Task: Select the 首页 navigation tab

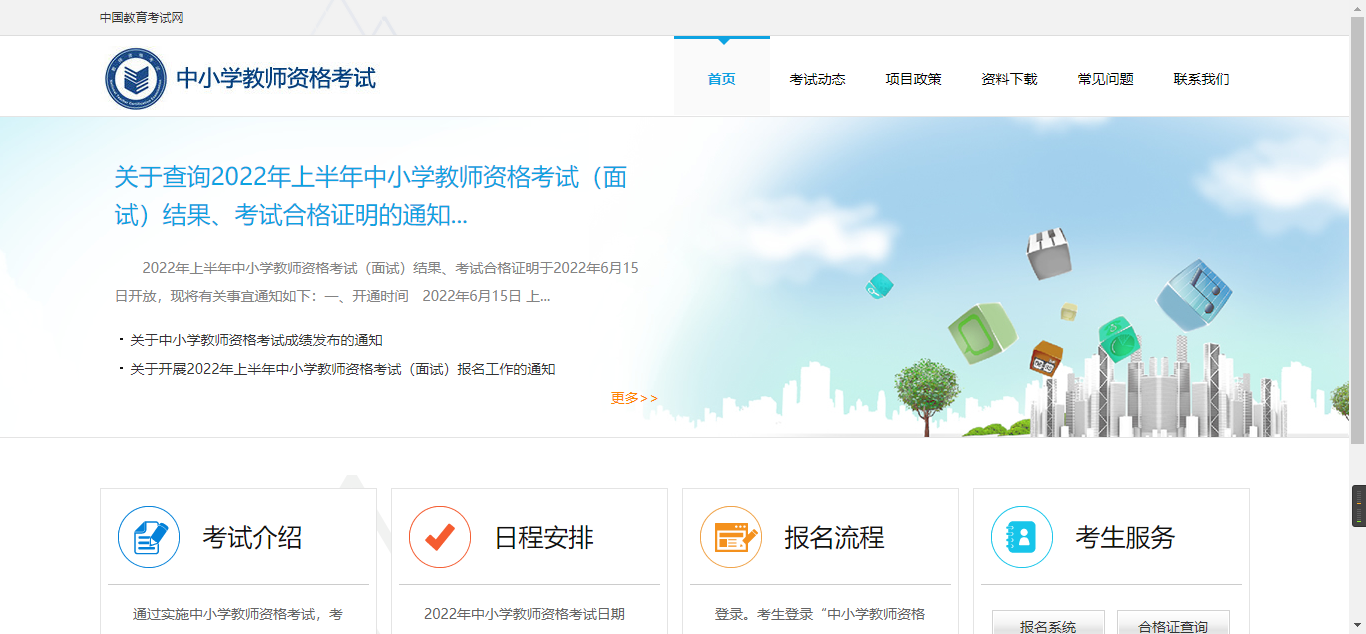Action: click(x=721, y=79)
